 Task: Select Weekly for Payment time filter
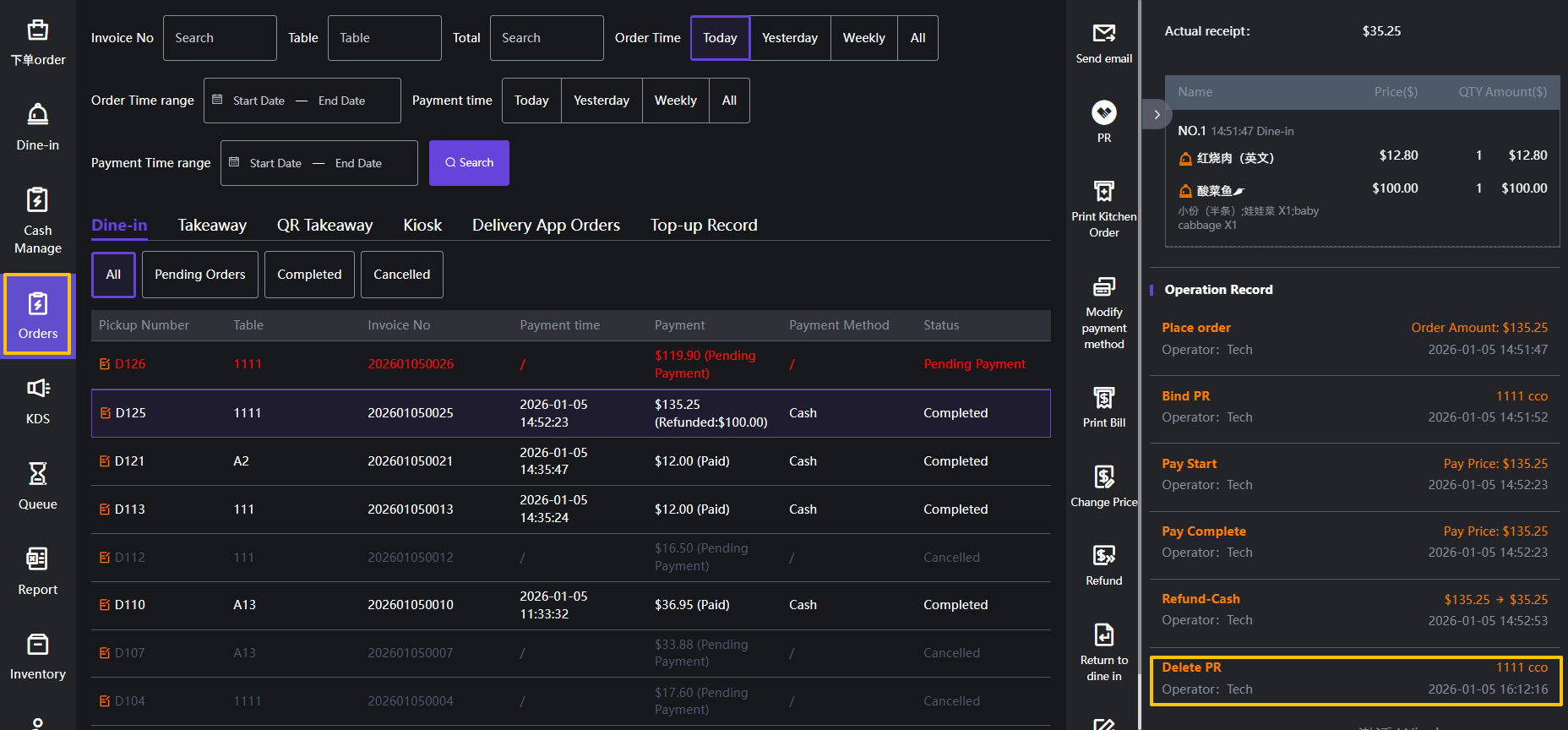(675, 101)
